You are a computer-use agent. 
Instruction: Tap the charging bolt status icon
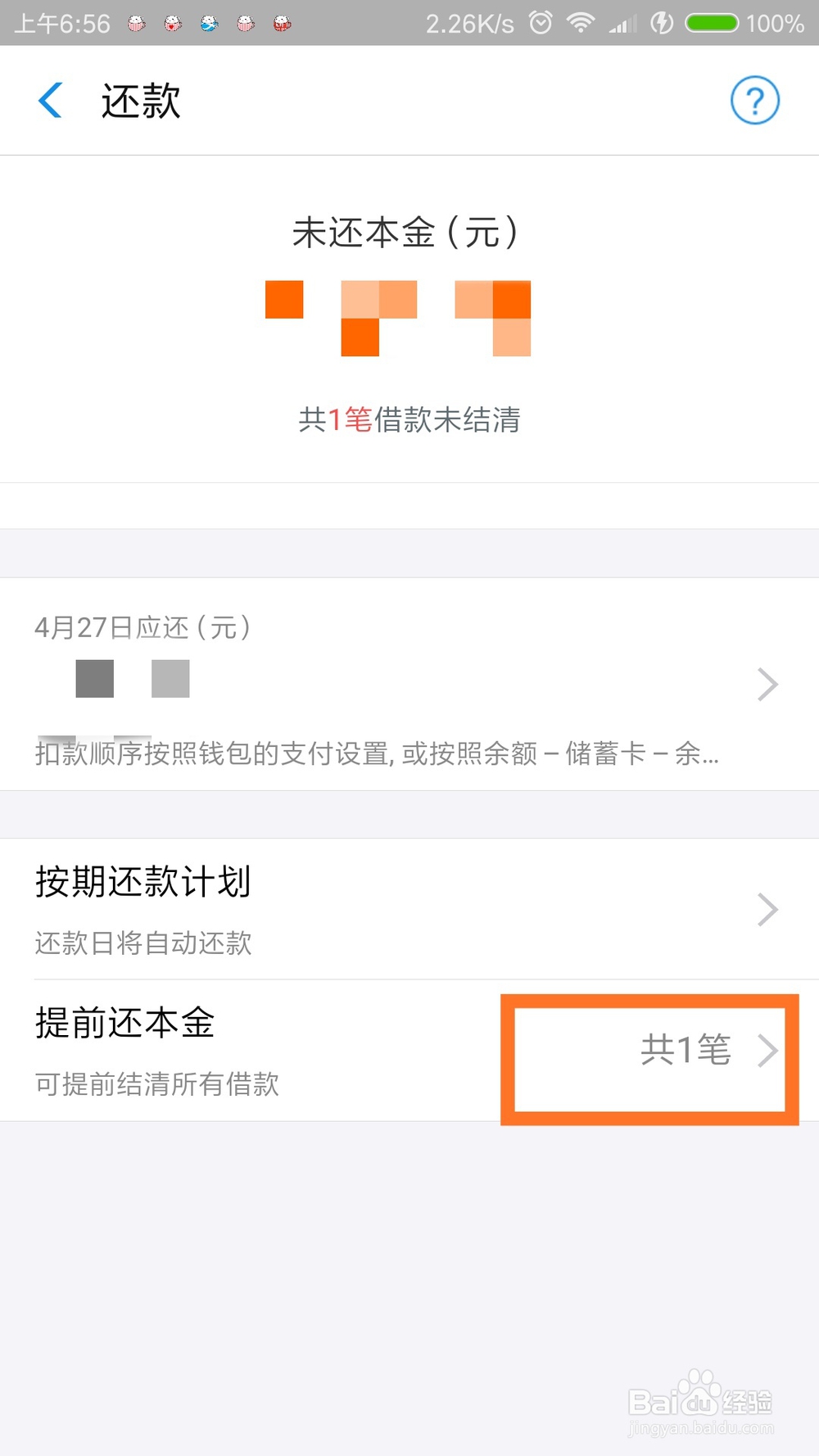662,23
